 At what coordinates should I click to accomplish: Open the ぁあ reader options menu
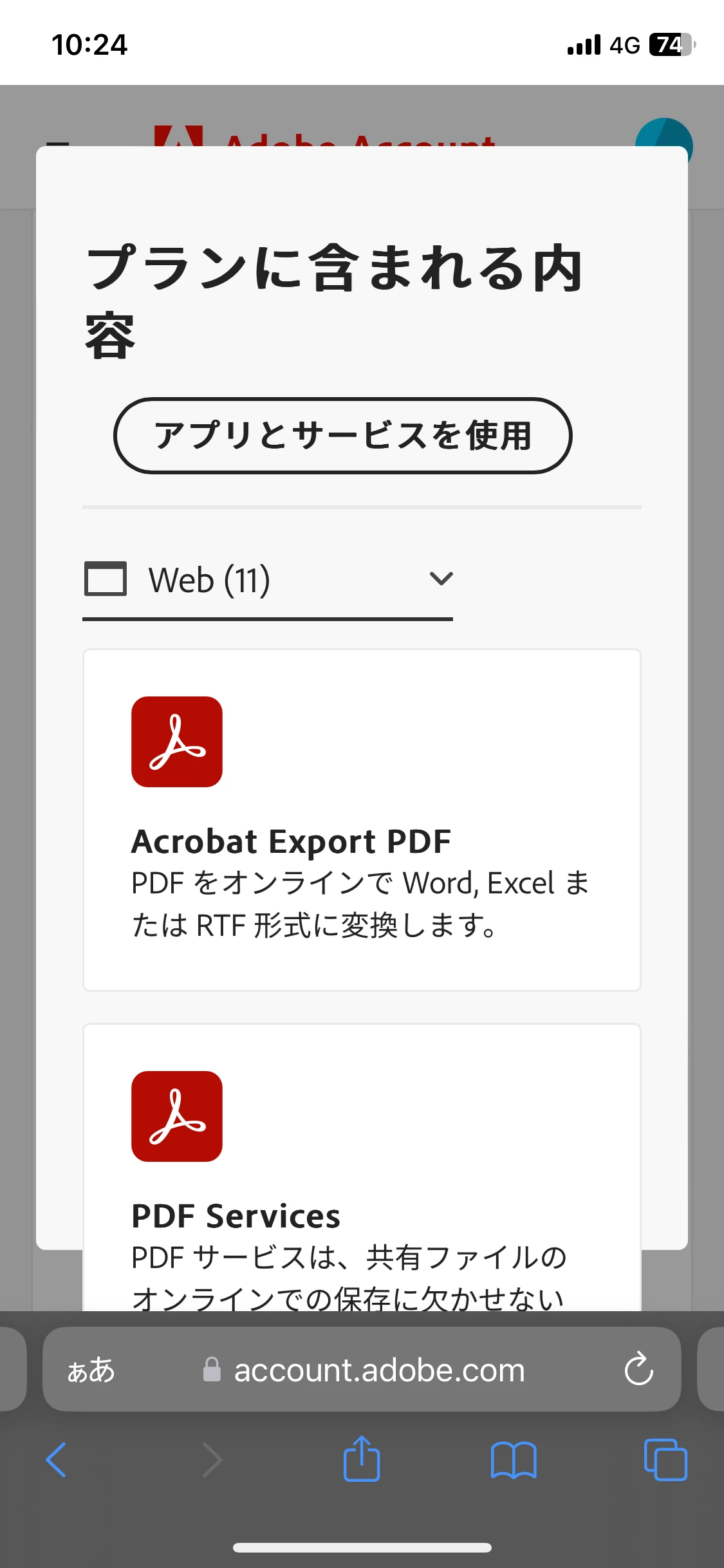[x=91, y=1370]
